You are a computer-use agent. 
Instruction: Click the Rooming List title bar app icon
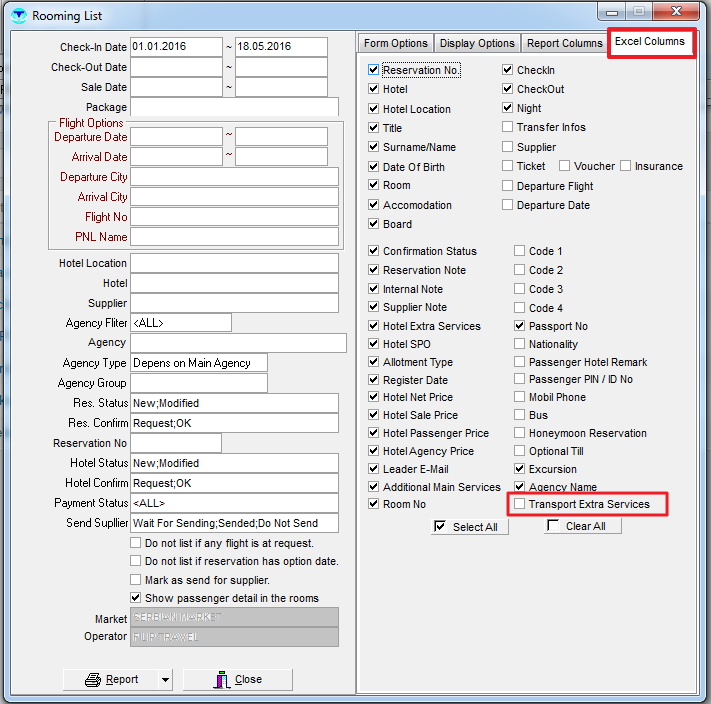[18, 16]
